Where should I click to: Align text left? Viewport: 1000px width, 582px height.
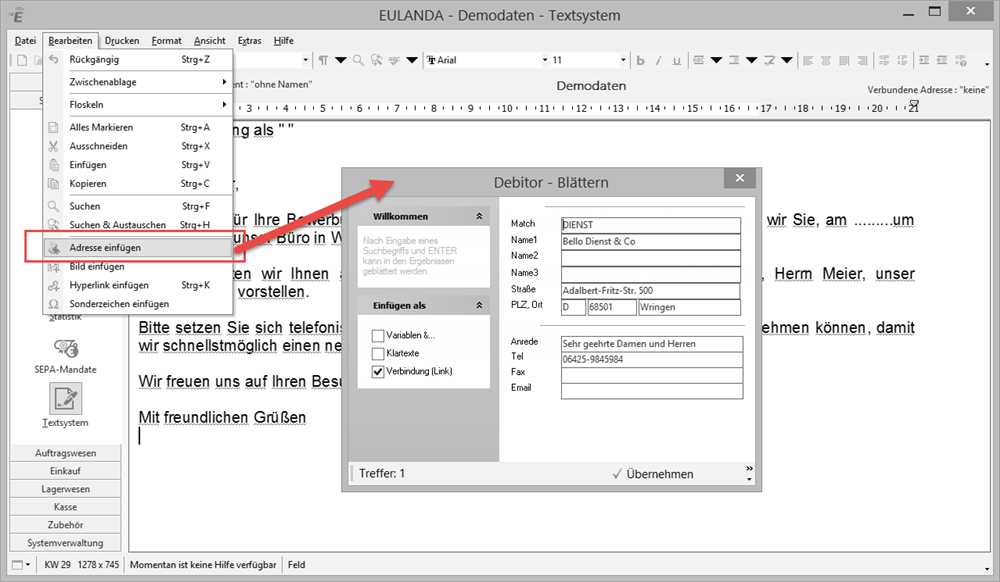808,61
